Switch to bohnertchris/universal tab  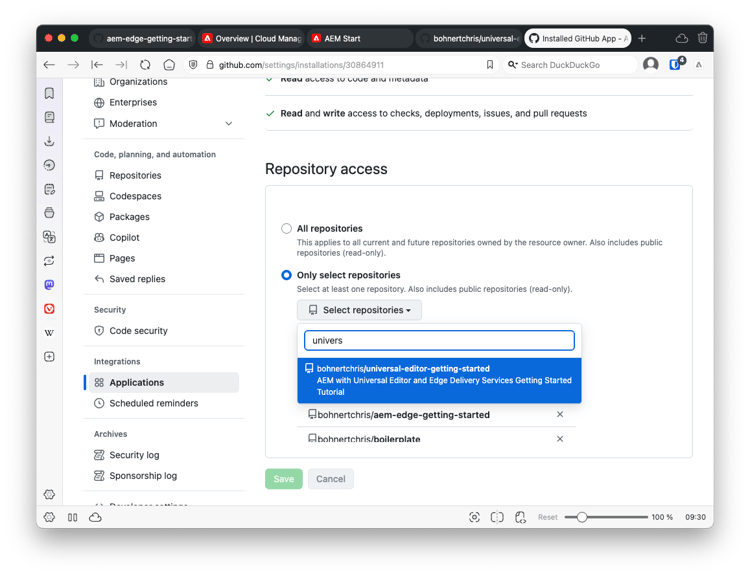click(x=469, y=38)
